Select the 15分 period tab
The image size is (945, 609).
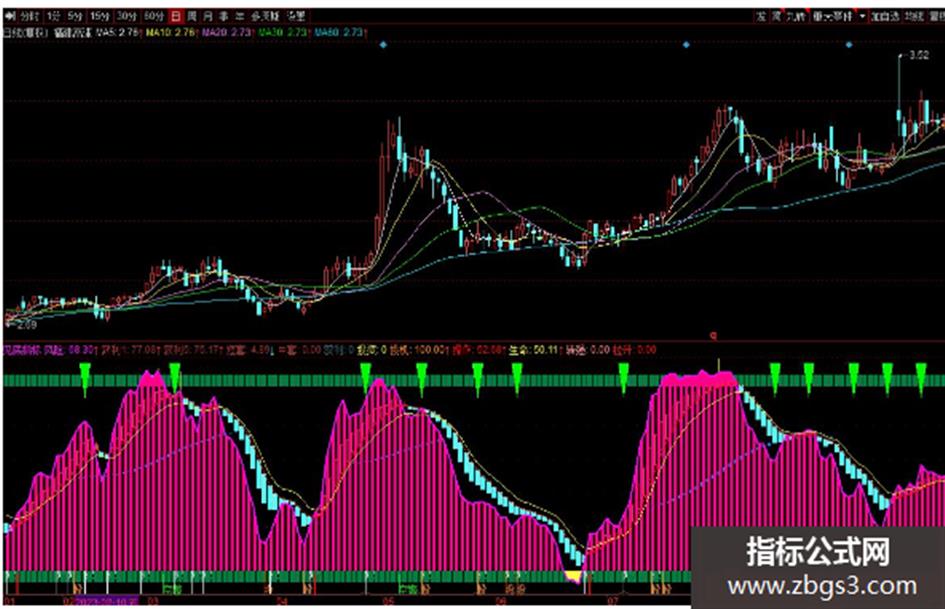(99, 16)
